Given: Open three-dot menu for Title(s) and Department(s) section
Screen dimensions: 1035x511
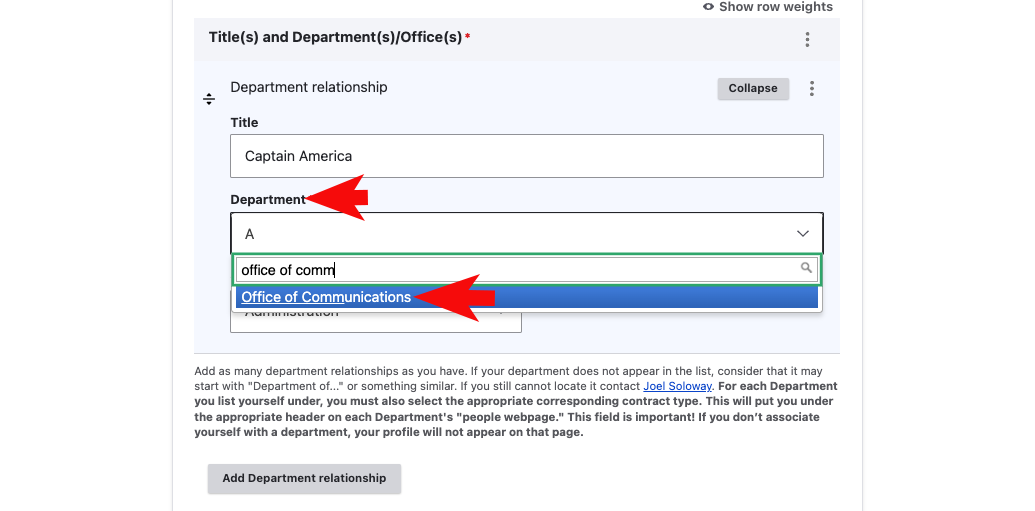Looking at the screenshot, I should pos(807,40).
